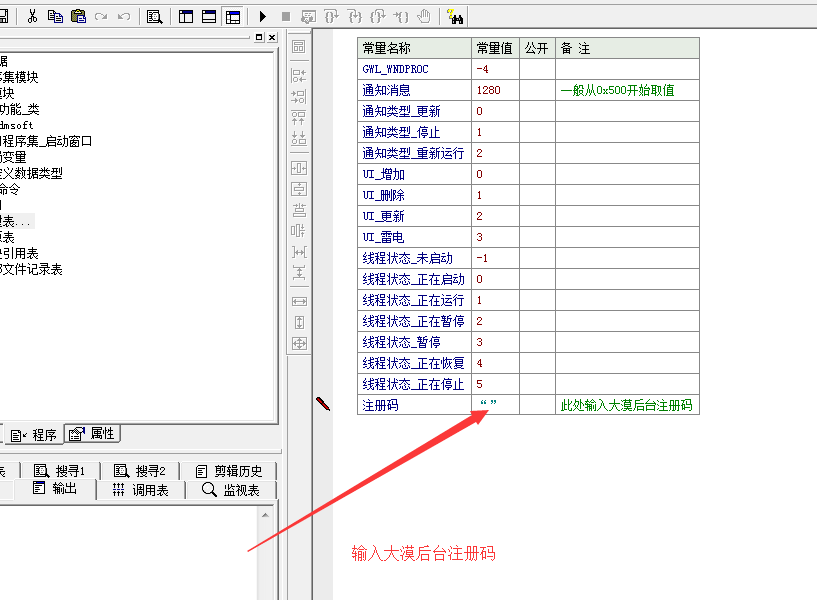Click the 通知消息 value 1280
The height and width of the screenshot is (600, 817).
(488, 90)
